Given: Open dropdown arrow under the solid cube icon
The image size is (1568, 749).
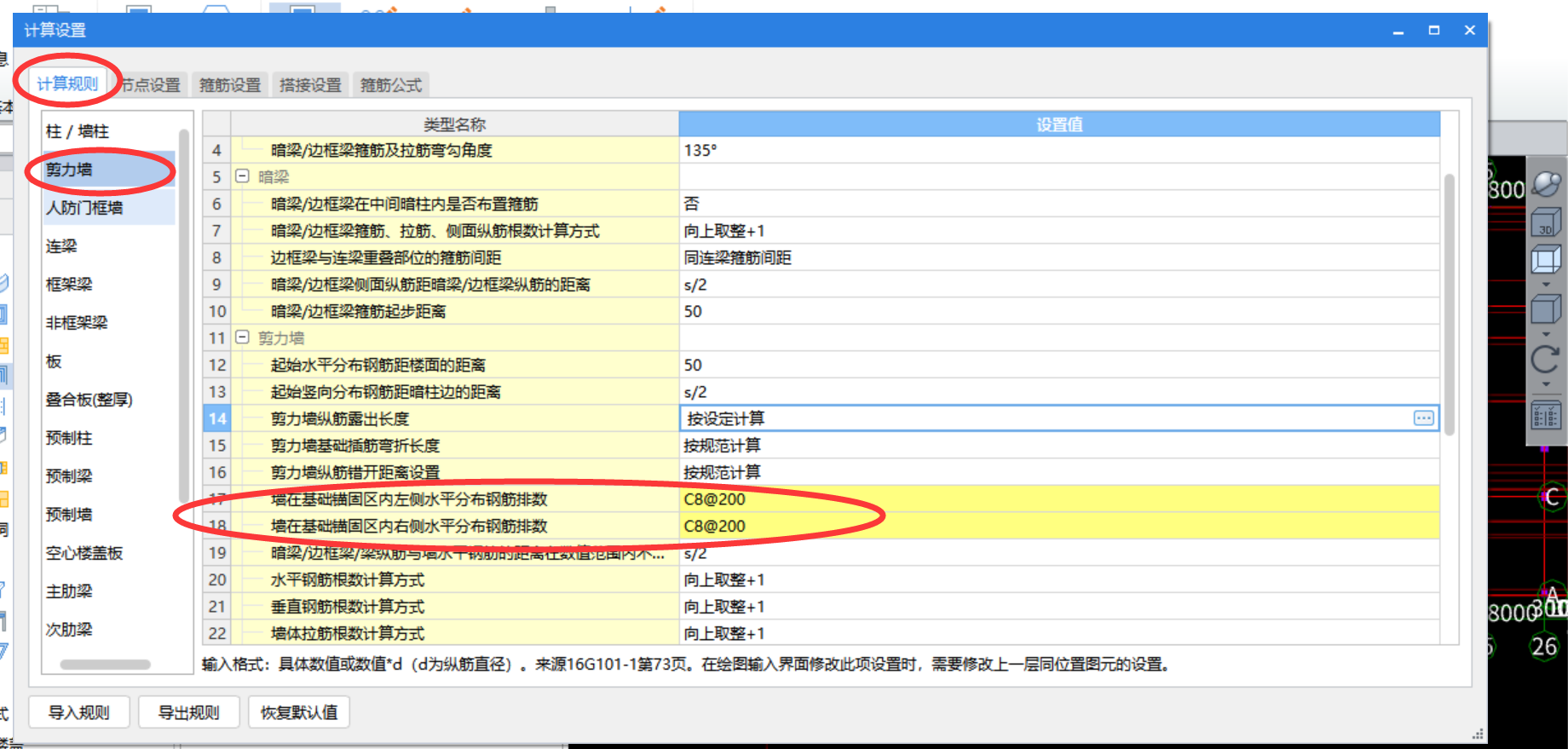Looking at the screenshot, I should [1546, 333].
